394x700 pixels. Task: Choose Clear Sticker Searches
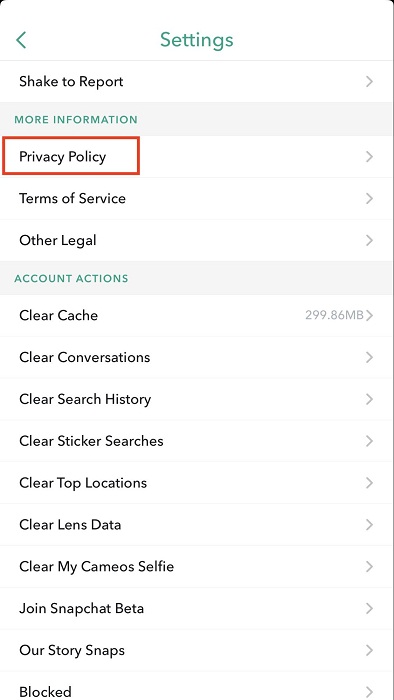[x=197, y=441]
